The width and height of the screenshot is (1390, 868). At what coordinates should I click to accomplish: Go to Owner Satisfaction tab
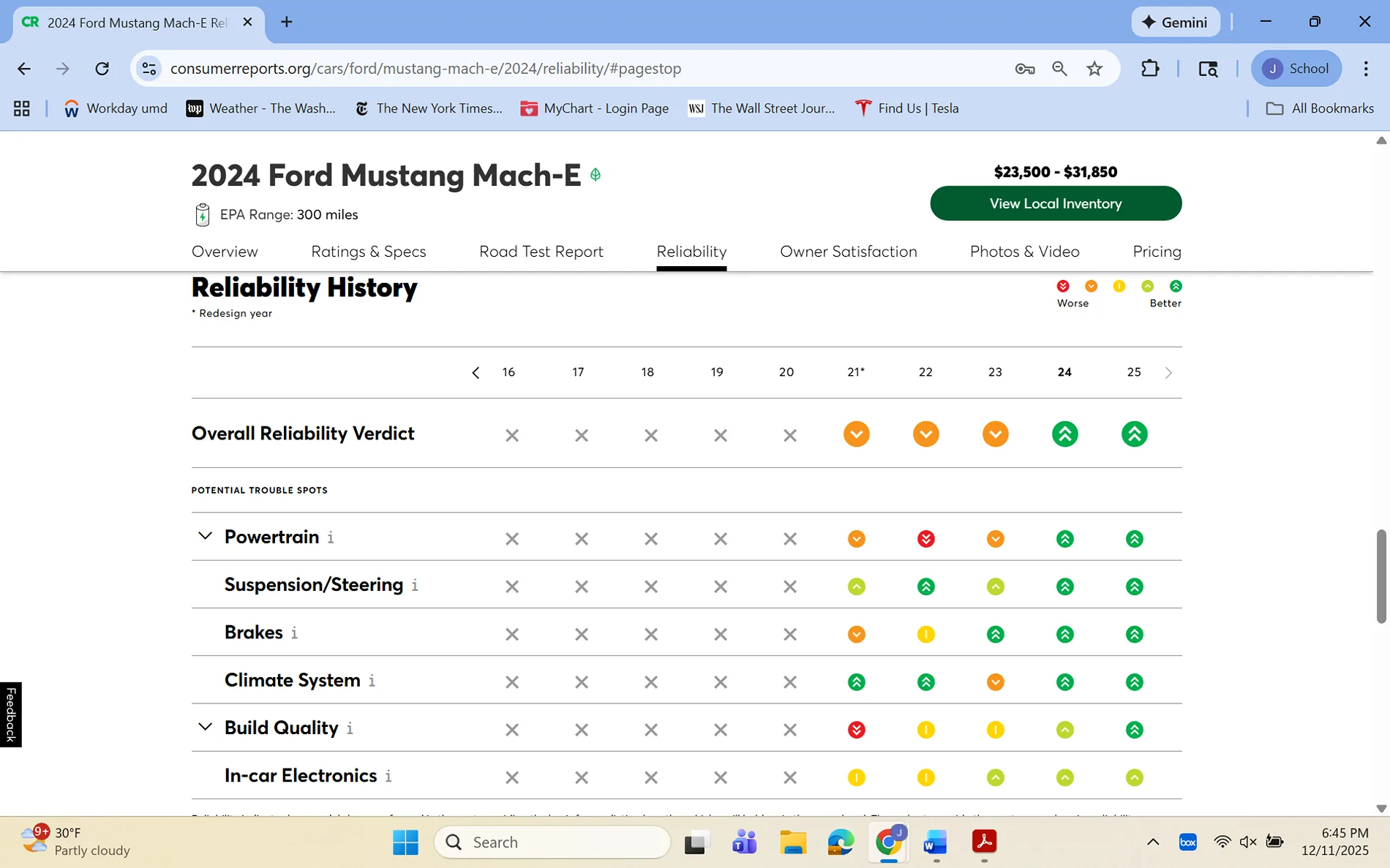click(x=849, y=252)
